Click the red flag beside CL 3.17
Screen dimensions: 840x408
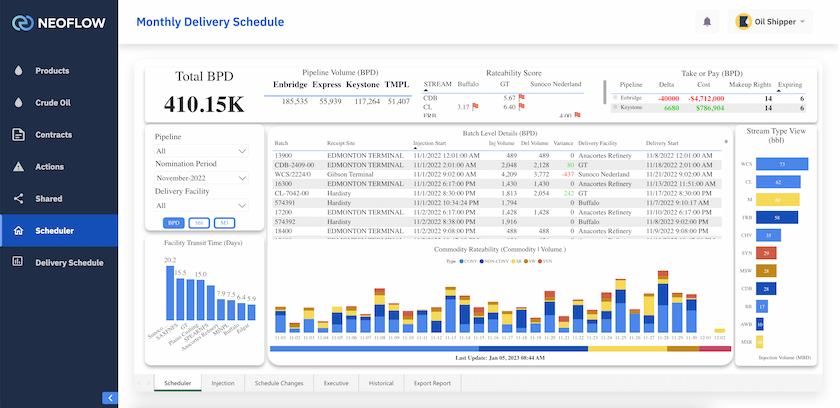pos(475,107)
